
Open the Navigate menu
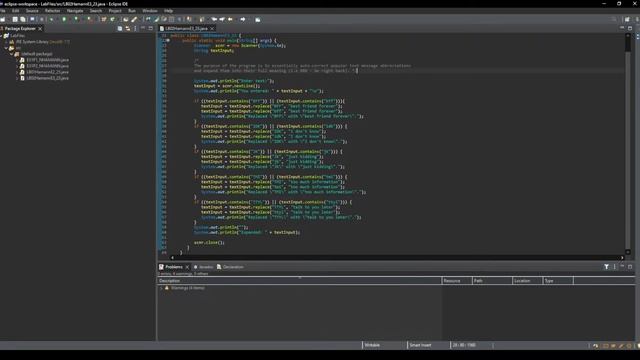click(x=75, y=11)
